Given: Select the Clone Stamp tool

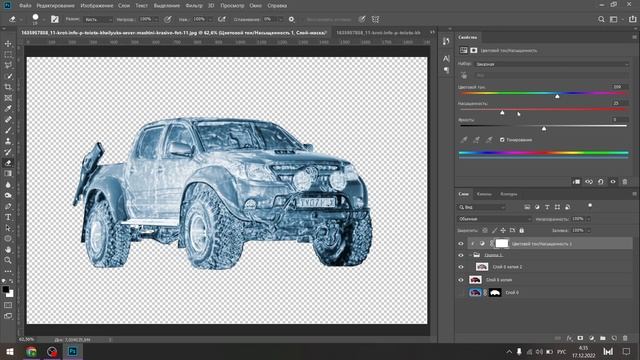Looking at the screenshot, I should [x=8, y=141].
